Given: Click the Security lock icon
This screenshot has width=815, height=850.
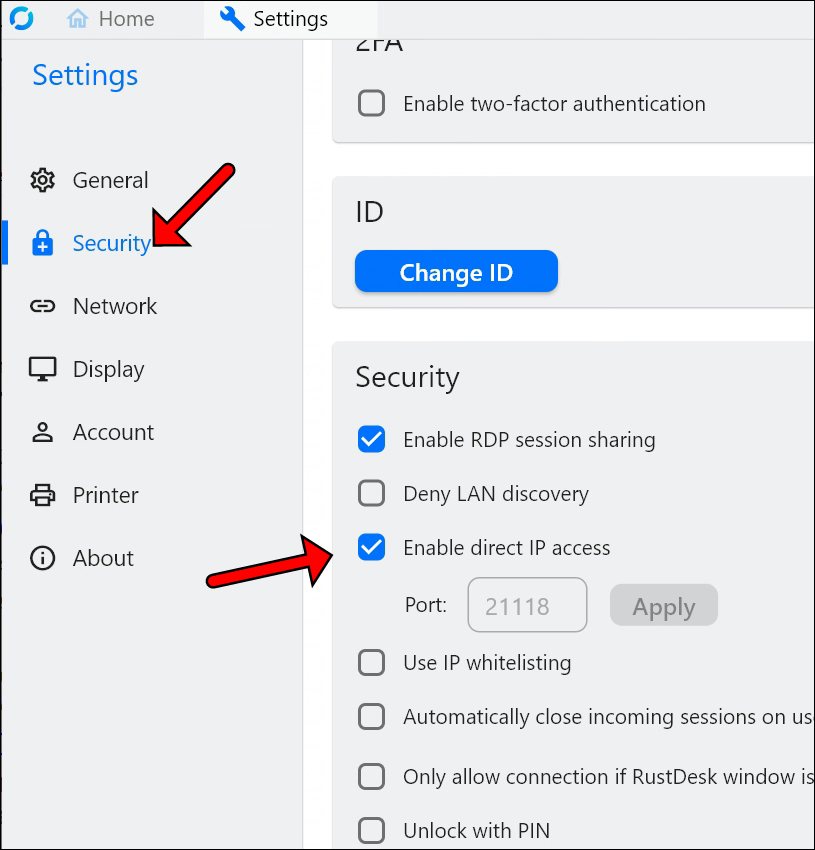Looking at the screenshot, I should pyautogui.click(x=42, y=243).
